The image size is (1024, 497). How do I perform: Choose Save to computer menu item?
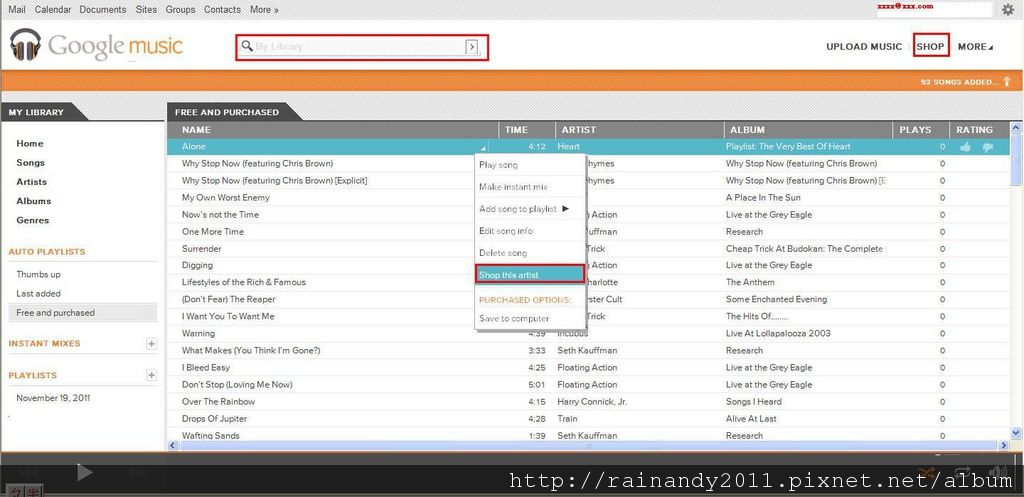pyautogui.click(x=530, y=319)
